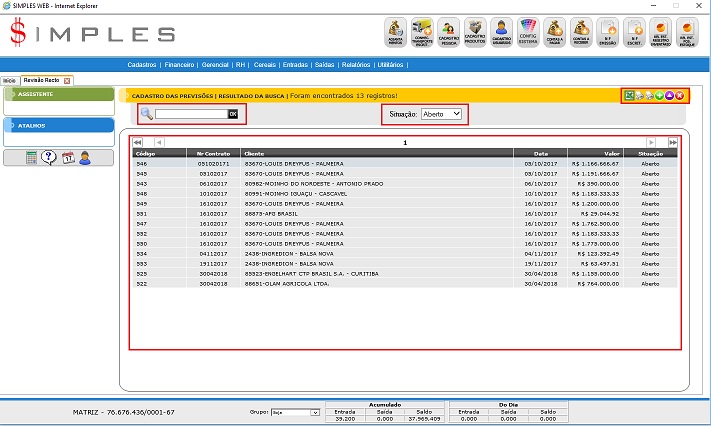
Task: Expand the Grupo dropdown in footer
Action: (x=297, y=412)
